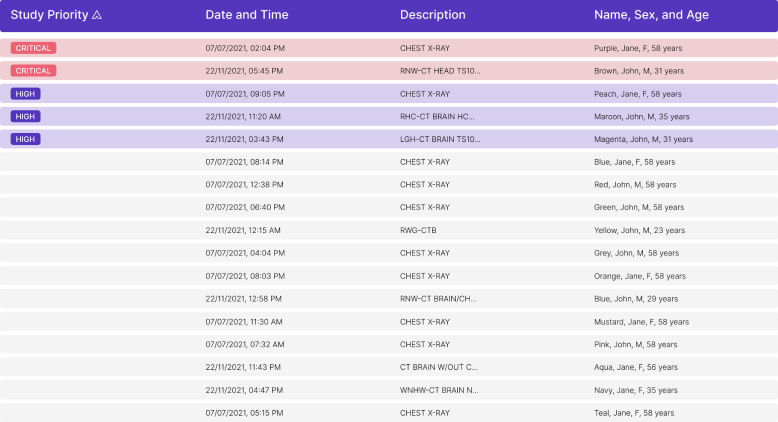Select the Red, John, M, 58 years row
Screen dimensions: 778x422
click(634, 185)
